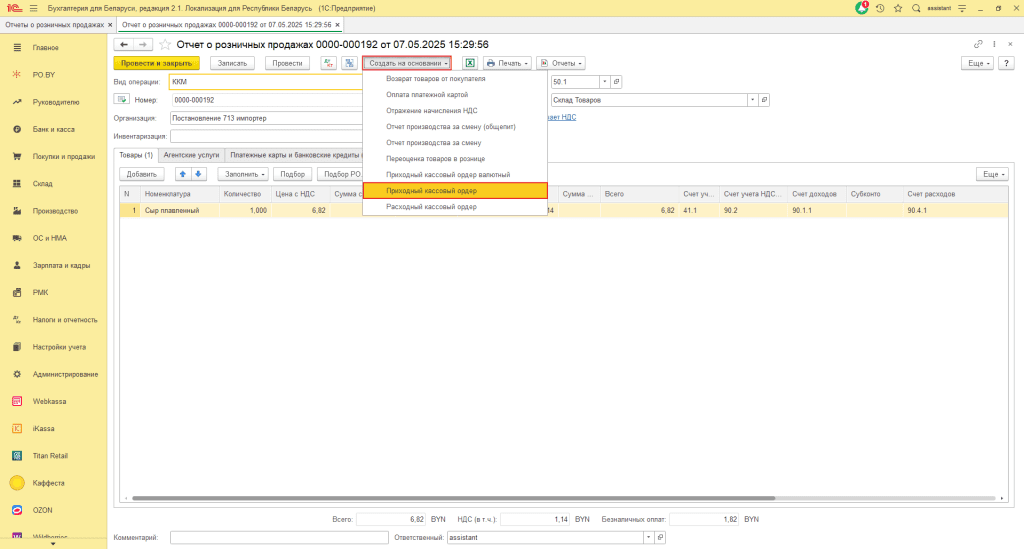Open the Печать dropdown
Image resolution: width=1024 pixels, height=549 pixels.
[x=507, y=63]
